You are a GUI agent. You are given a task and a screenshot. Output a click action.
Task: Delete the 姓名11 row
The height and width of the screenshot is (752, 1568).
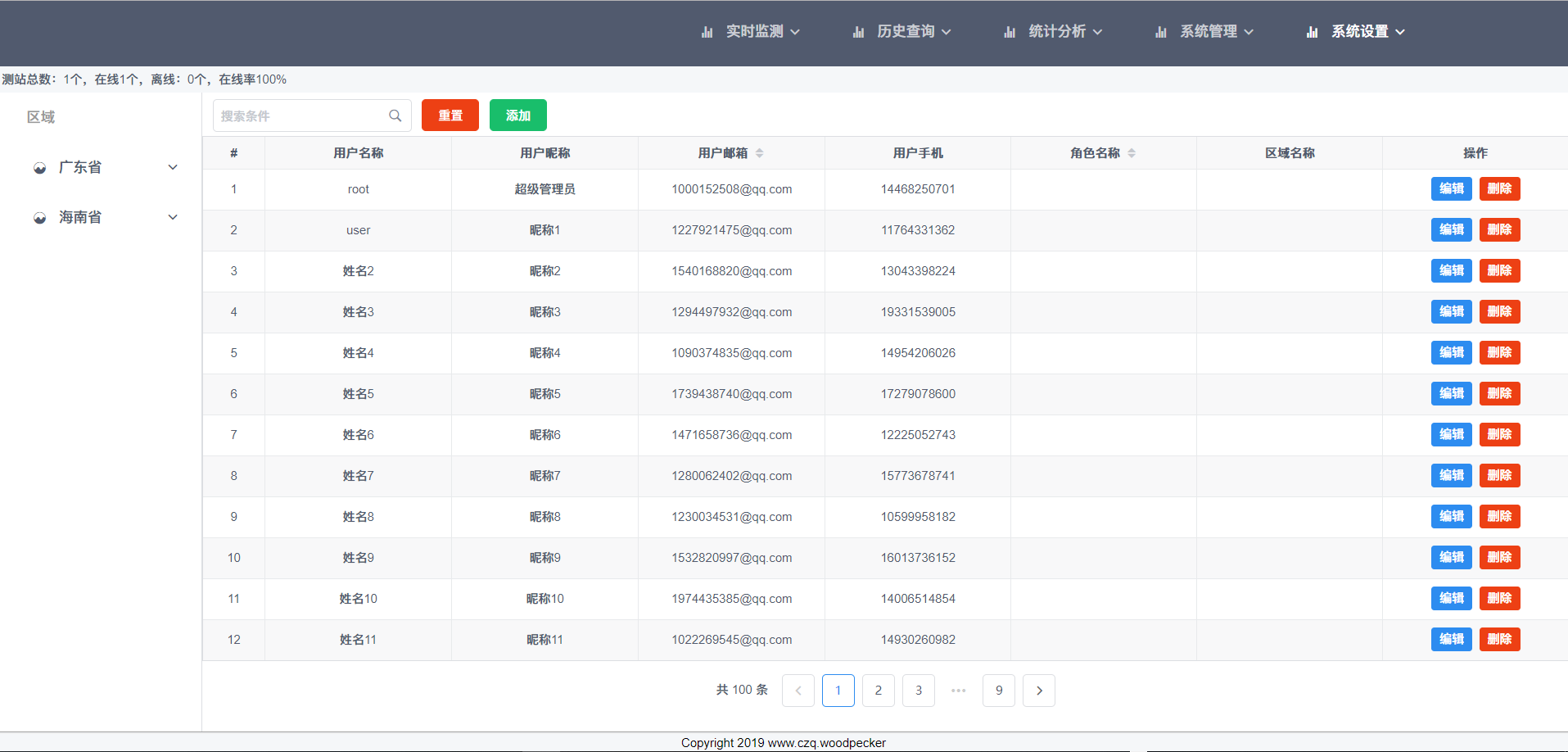pyautogui.click(x=1500, y=640)
